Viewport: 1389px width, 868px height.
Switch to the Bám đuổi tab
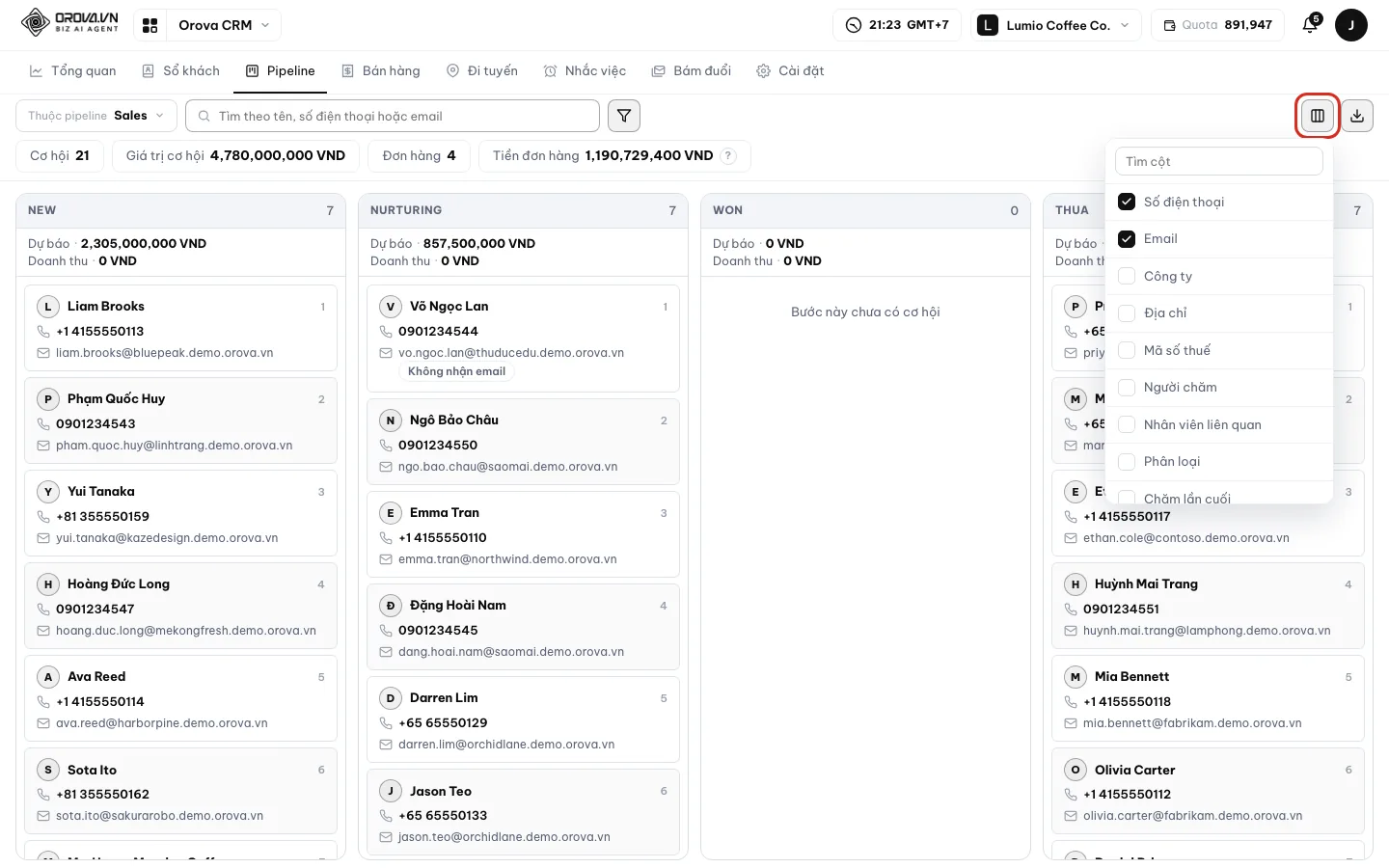tap(692, 71)
